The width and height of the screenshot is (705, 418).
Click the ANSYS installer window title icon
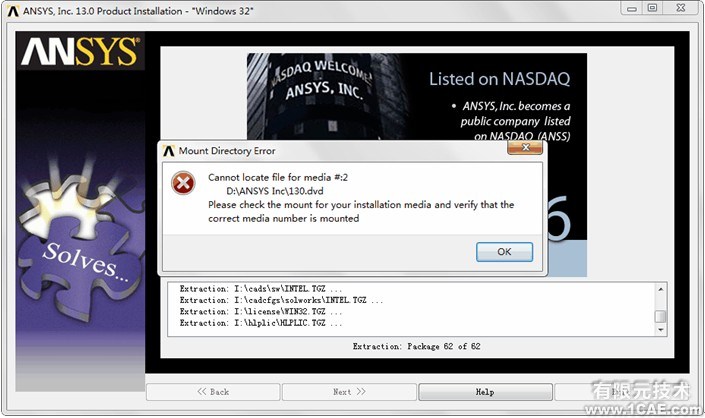coord(13,11)
